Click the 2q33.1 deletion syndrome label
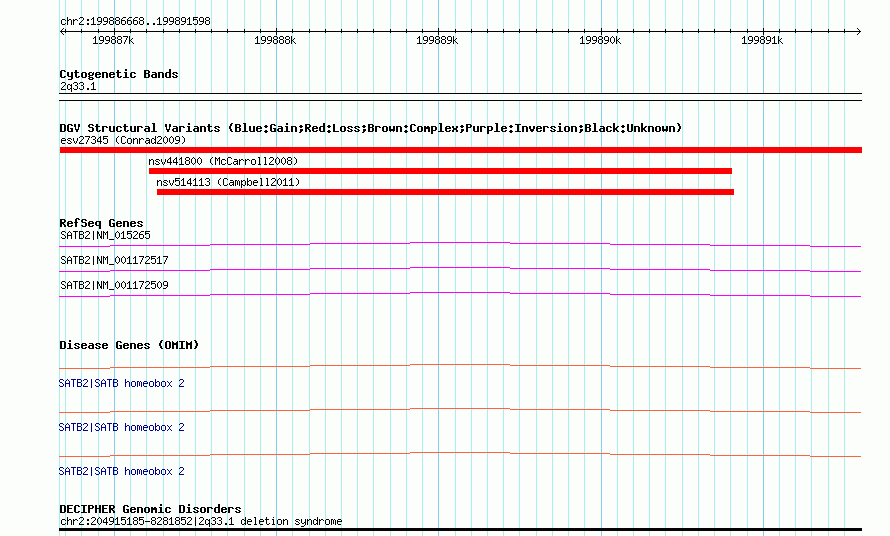Image resolution: width=890 pixels, height=536 pixels. tap(201, 521)
